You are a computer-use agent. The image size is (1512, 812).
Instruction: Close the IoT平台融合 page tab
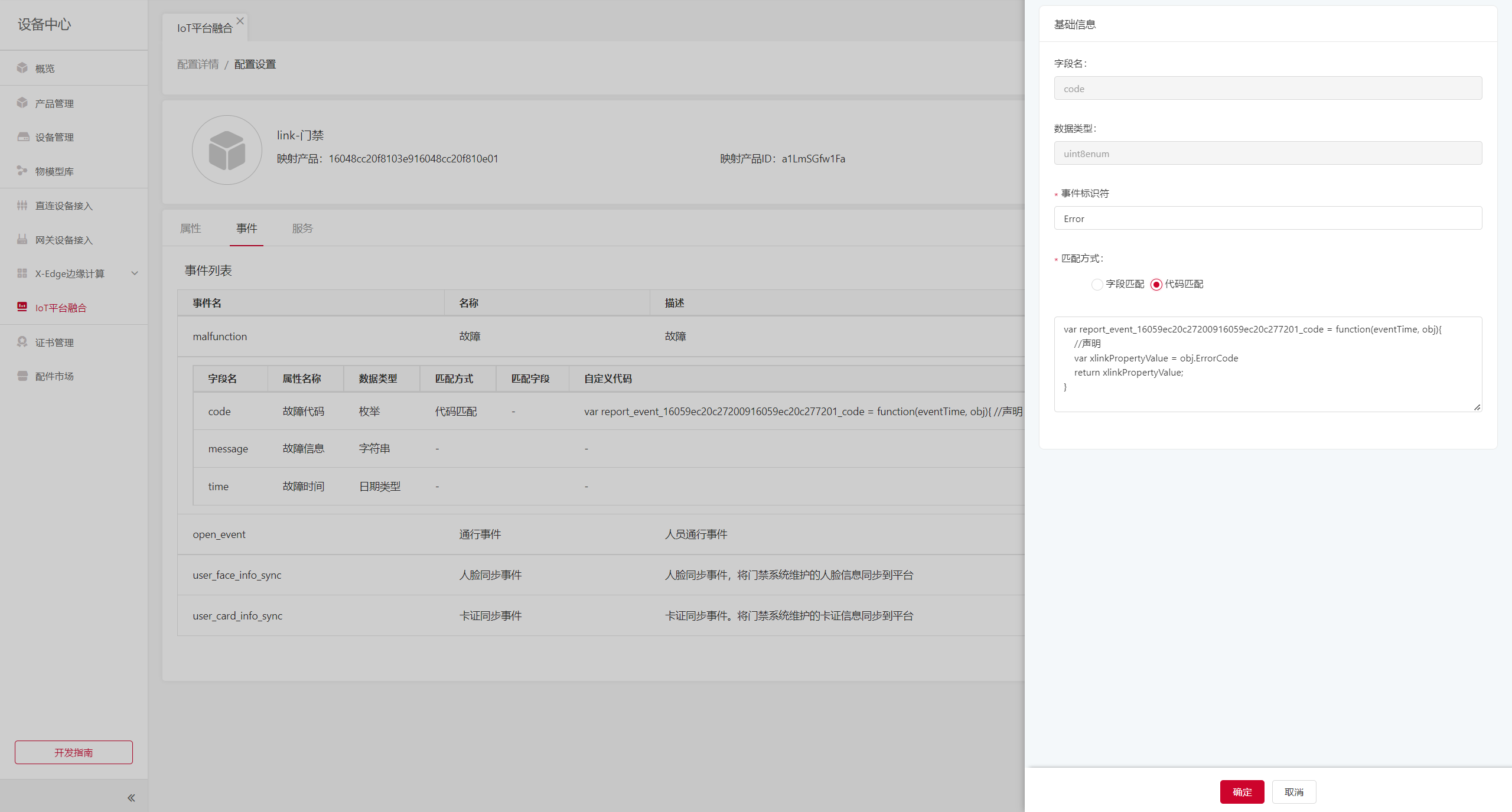coord(240,21)
